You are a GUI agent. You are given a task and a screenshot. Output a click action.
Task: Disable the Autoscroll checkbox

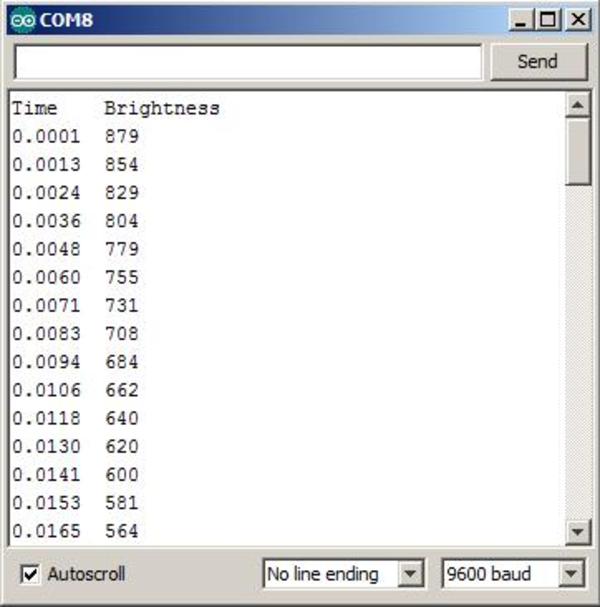[31, 574]
